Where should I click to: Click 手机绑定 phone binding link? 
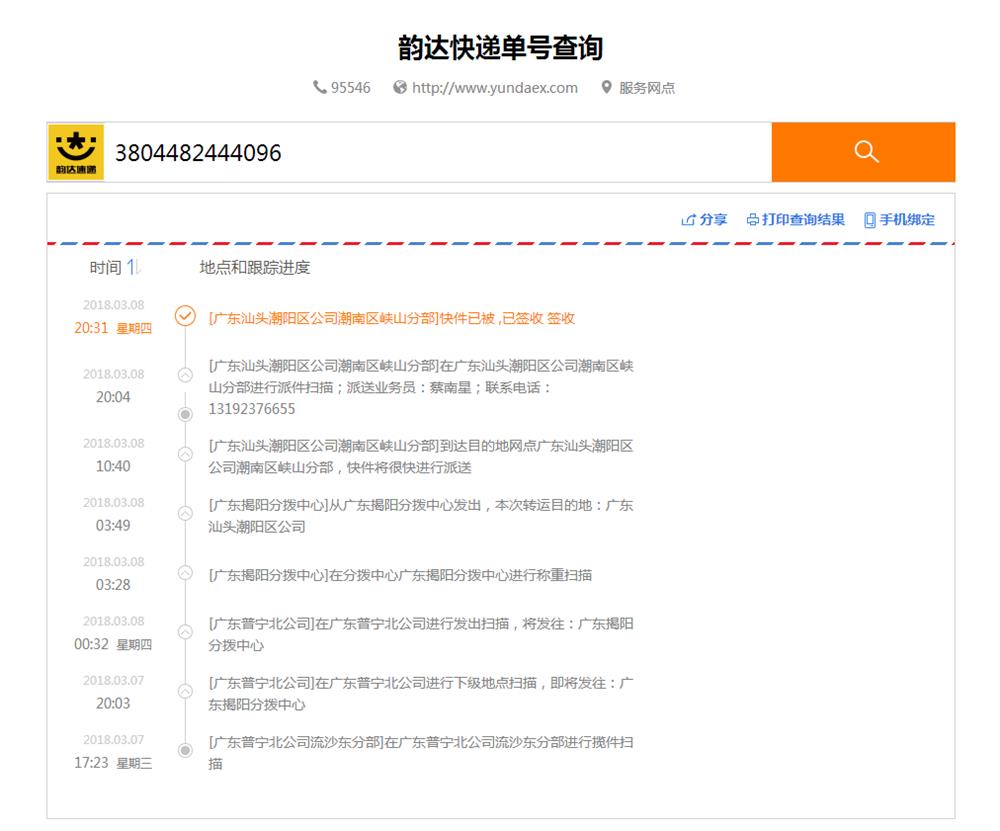(x=907, y=219)
